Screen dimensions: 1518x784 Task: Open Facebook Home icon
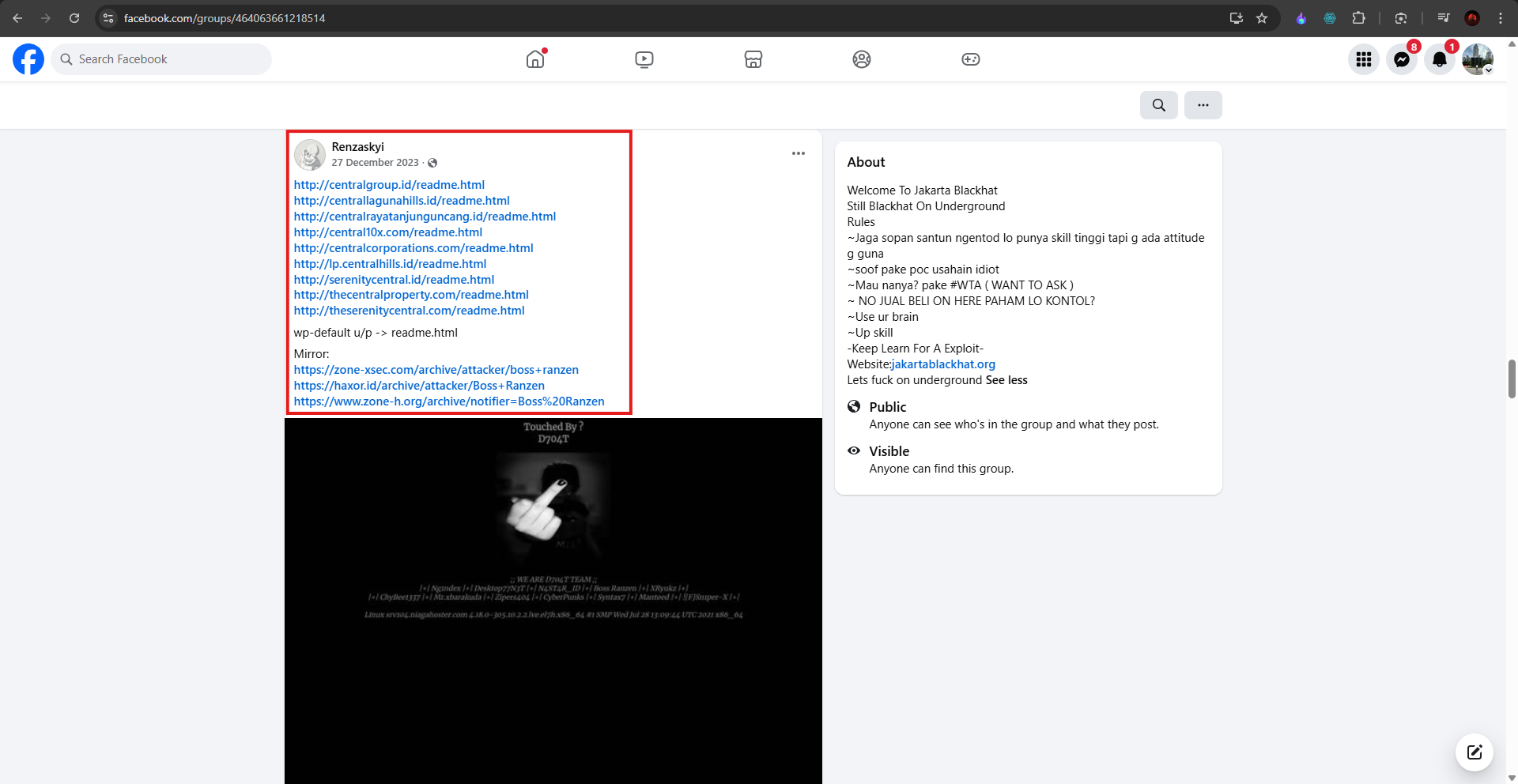[535, 59]
